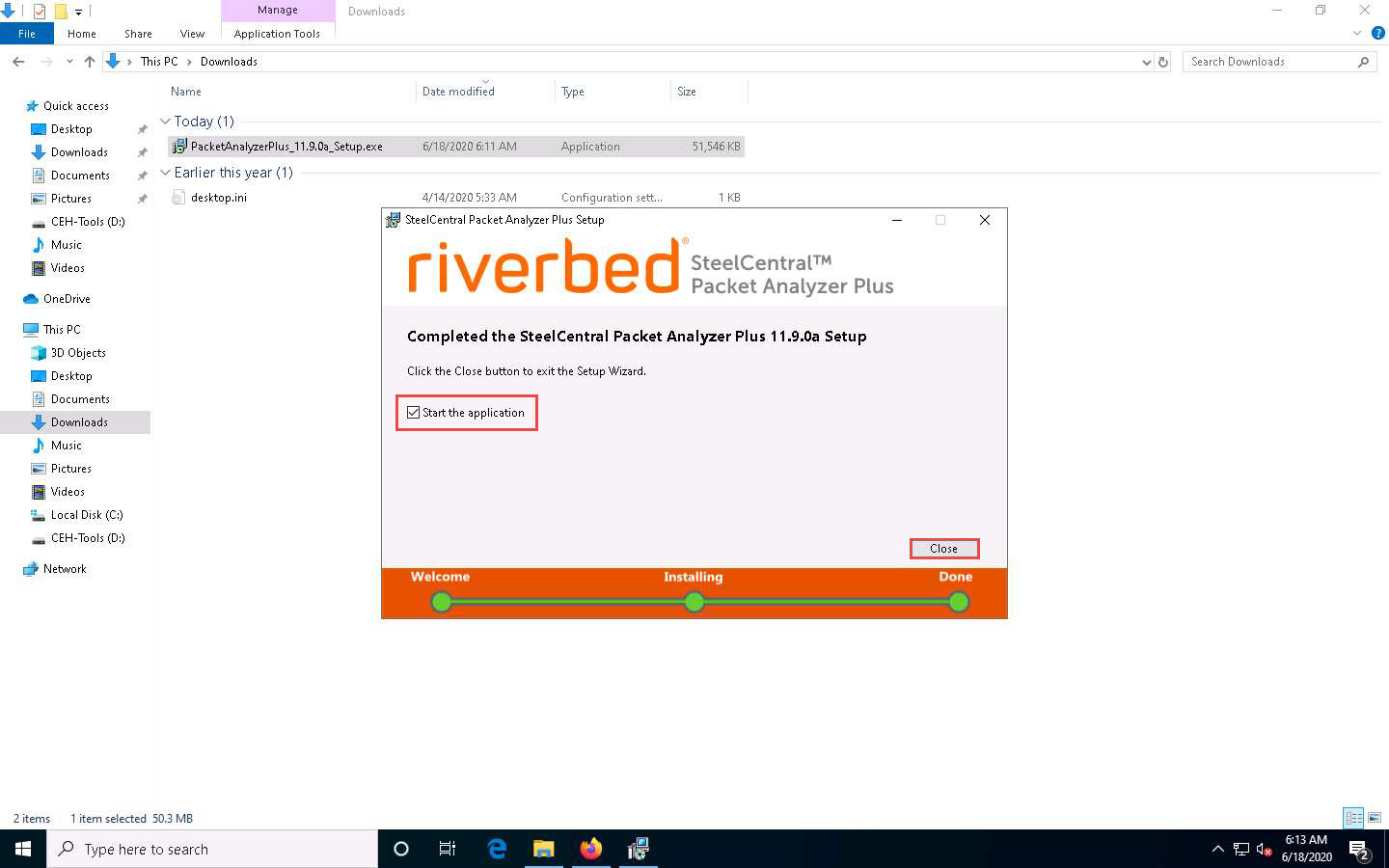The height and width of the screenshot is (868, 1389).
Task: Select This PC in navigation pane
Action: coord(62,330)
